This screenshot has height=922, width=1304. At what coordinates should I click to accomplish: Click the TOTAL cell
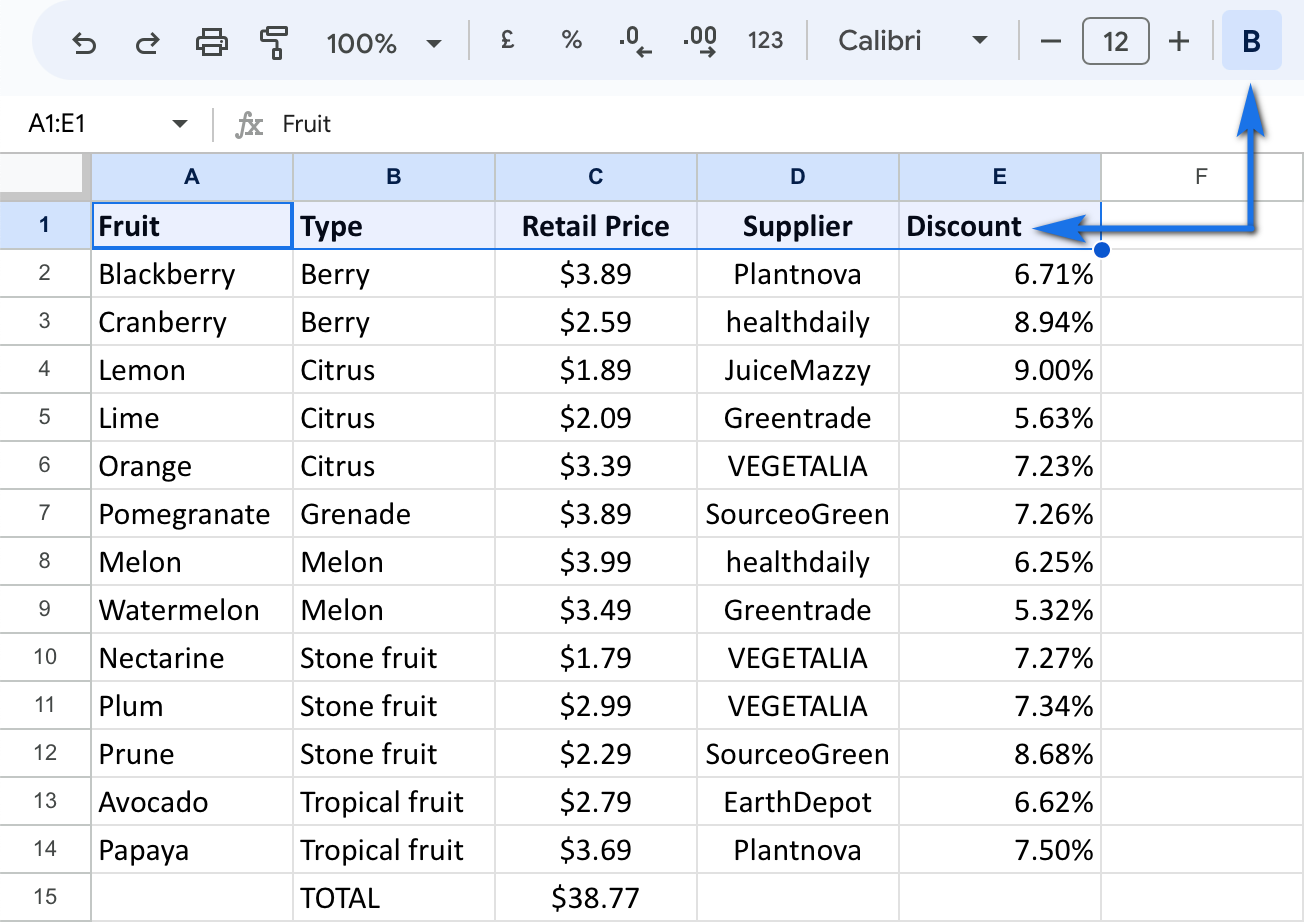tap(394, 898)
